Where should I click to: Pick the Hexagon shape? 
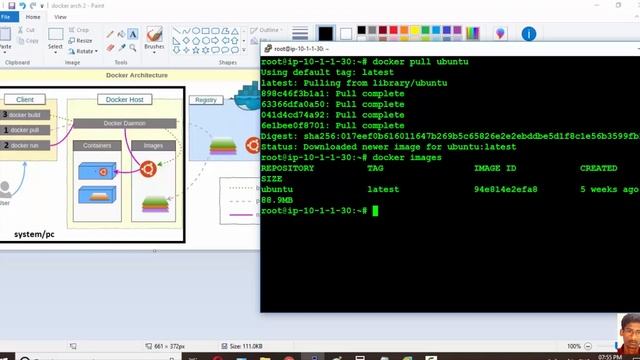(205, 41)
